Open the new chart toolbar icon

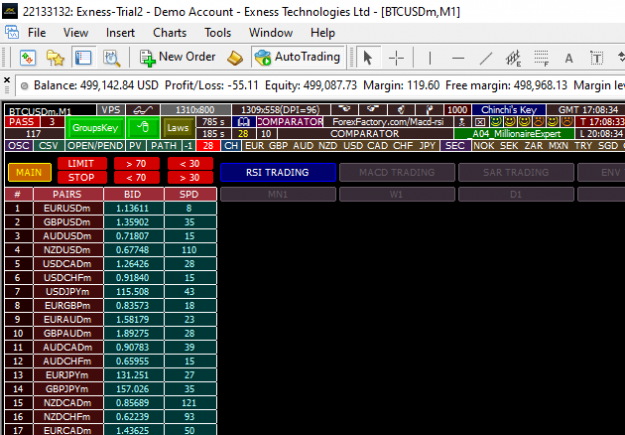[x=28, y=58]
